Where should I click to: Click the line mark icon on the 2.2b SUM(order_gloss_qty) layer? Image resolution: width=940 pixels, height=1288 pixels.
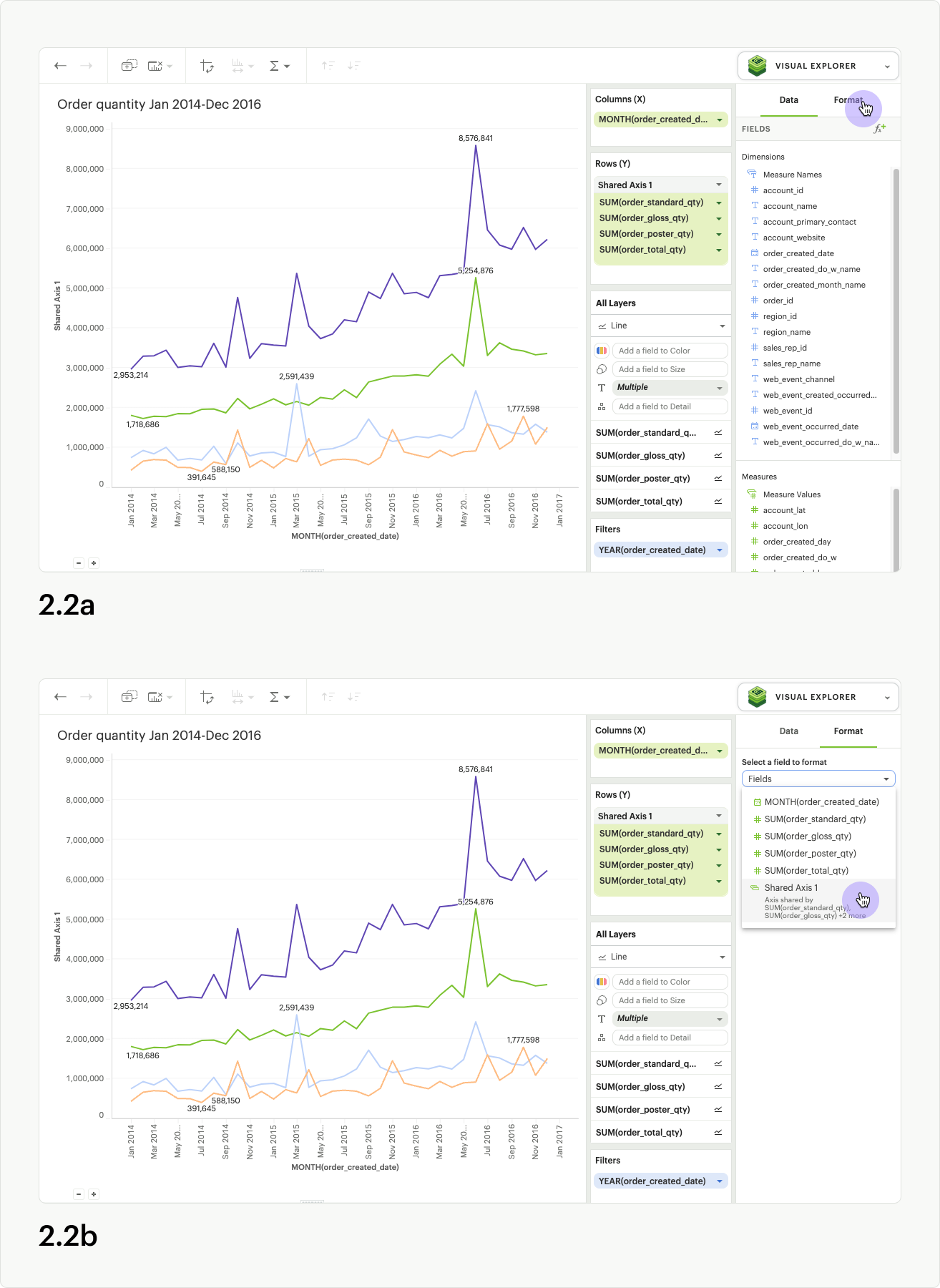click(718, 1087)
